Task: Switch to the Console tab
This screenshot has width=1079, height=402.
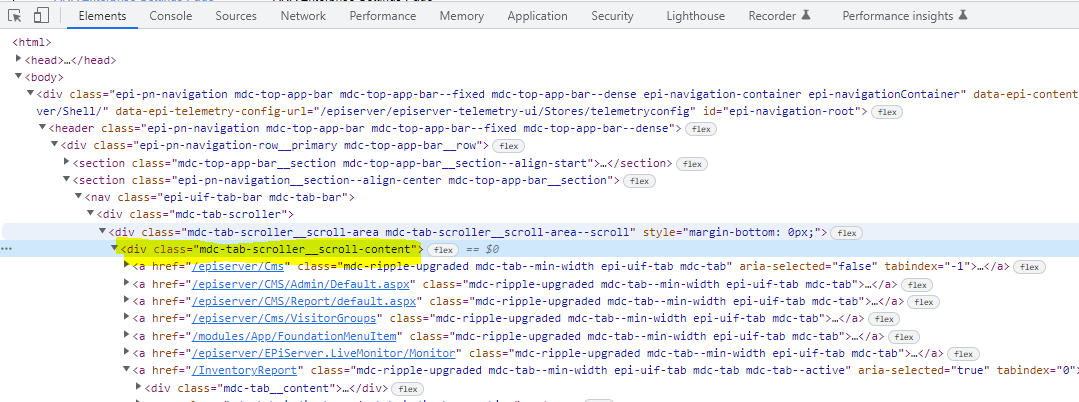Action: tap(171, 16)
